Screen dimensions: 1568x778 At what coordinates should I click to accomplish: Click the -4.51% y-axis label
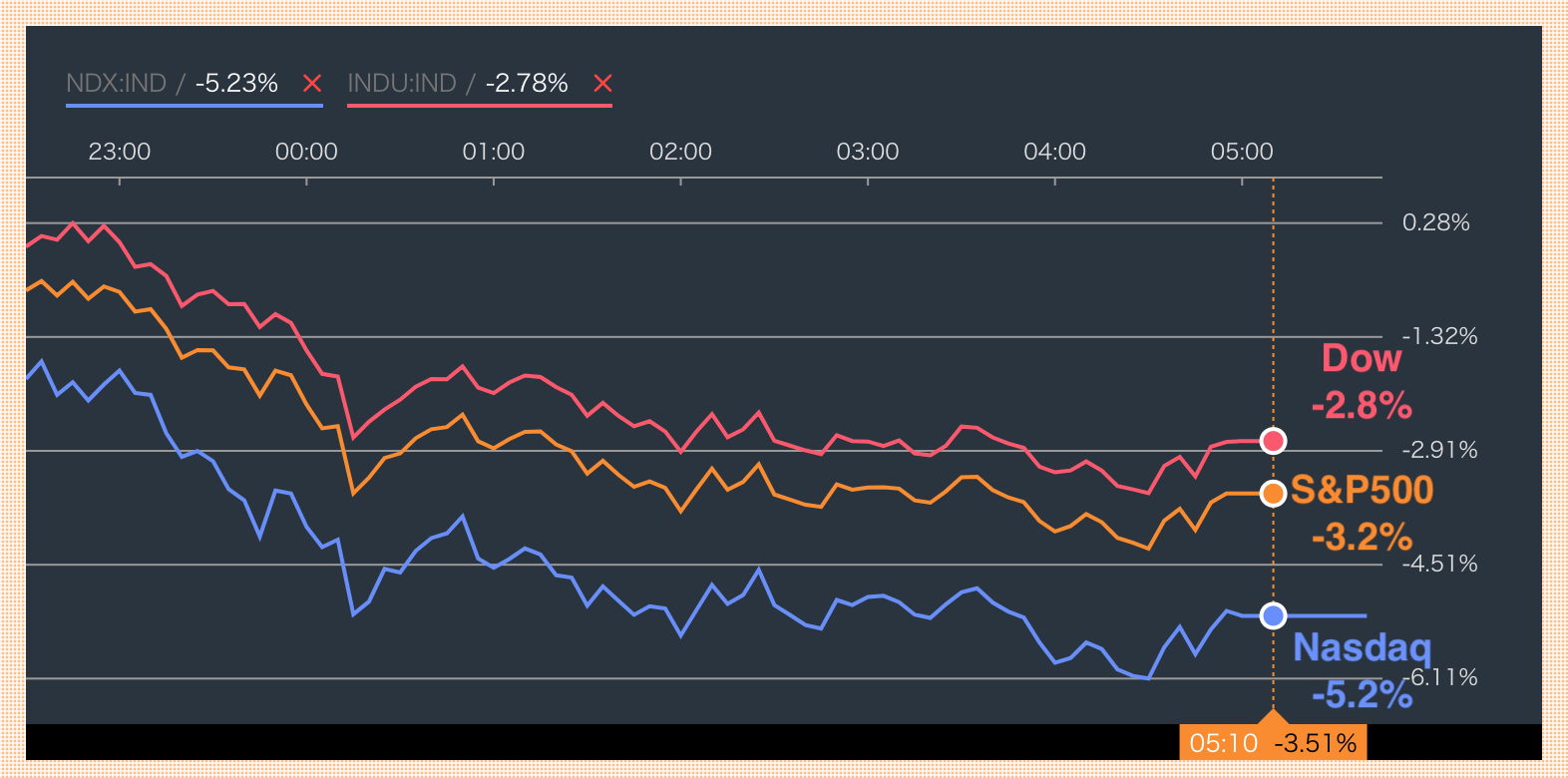(x=1439, y=564)
